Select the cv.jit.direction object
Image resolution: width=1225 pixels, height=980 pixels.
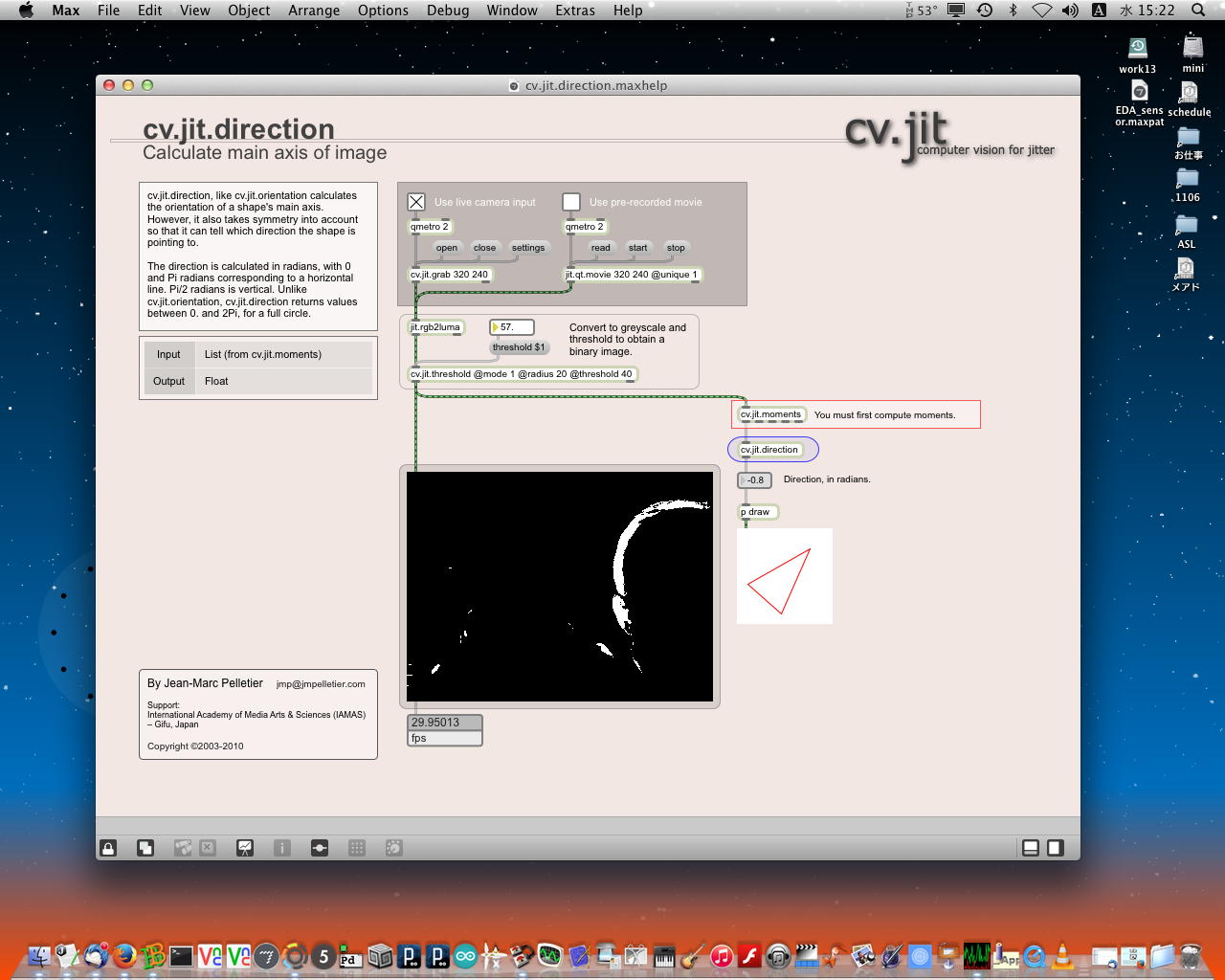point(770,449)
